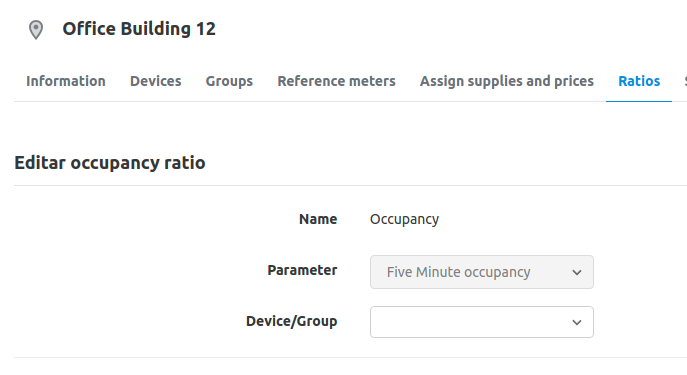
Task: Open the Information tab
Action: 66,81
